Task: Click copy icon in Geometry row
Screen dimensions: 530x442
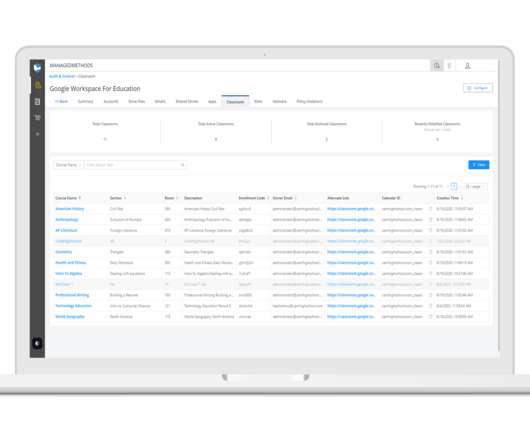Action: [431, 252]
